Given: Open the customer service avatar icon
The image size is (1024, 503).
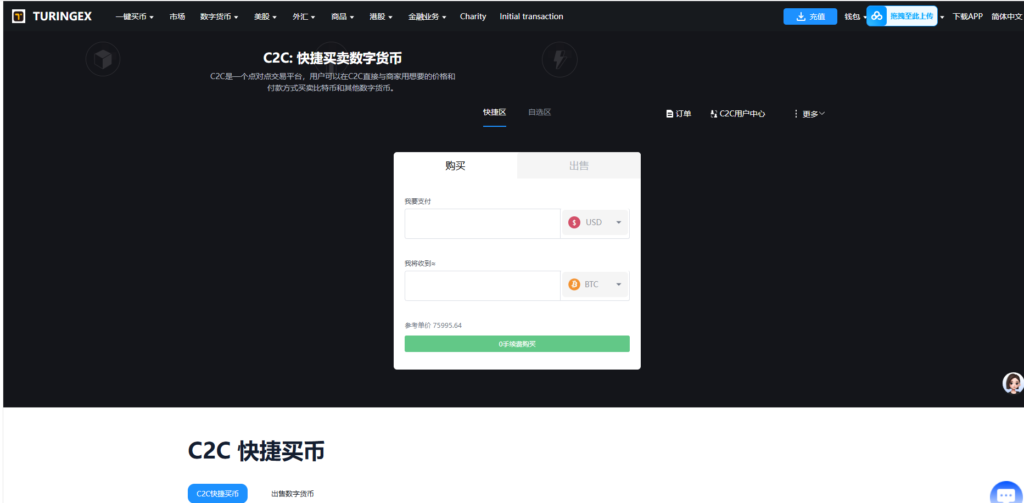Looking at the screenshot, I should pyautogui.click(x=1013, y=383).
